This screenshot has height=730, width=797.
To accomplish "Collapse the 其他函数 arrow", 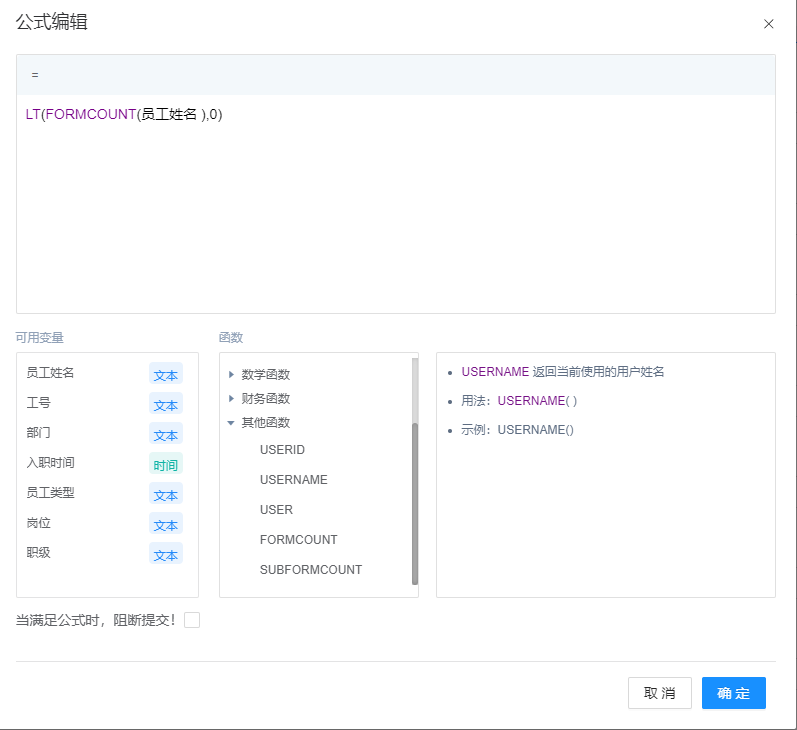I will coord(231,423).
